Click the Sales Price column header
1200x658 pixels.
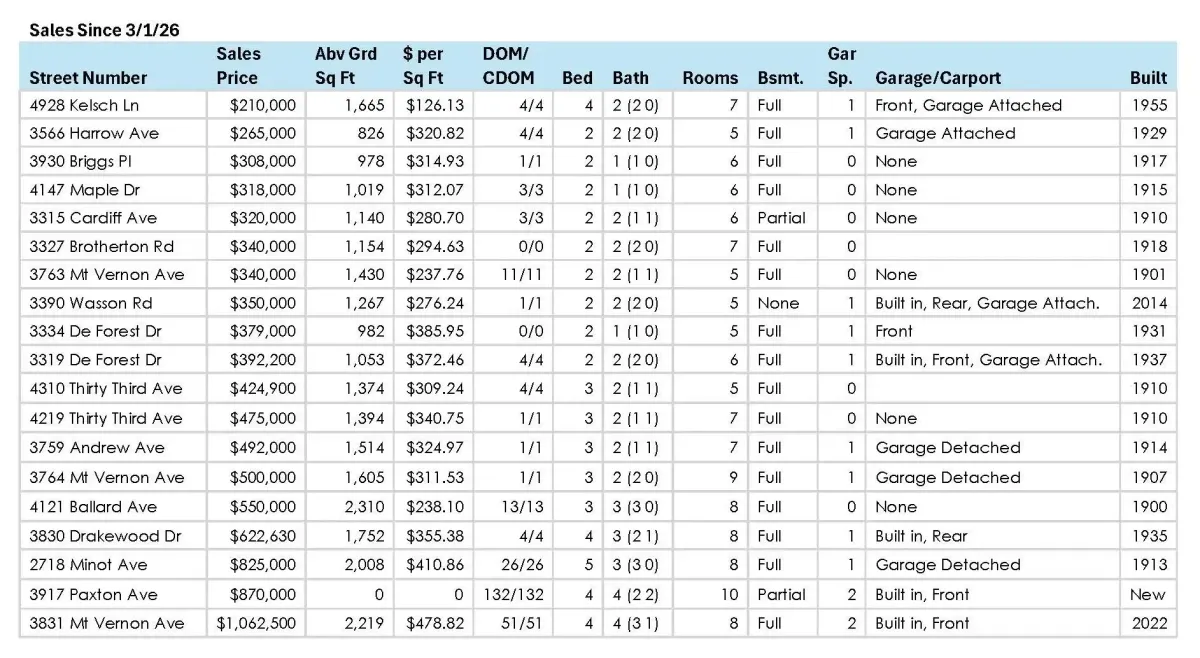[238, 66]
